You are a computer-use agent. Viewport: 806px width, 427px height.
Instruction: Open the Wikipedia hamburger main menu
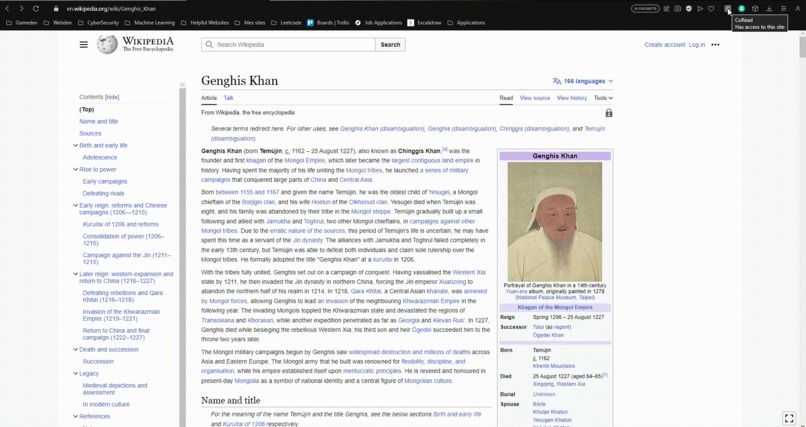84,45
